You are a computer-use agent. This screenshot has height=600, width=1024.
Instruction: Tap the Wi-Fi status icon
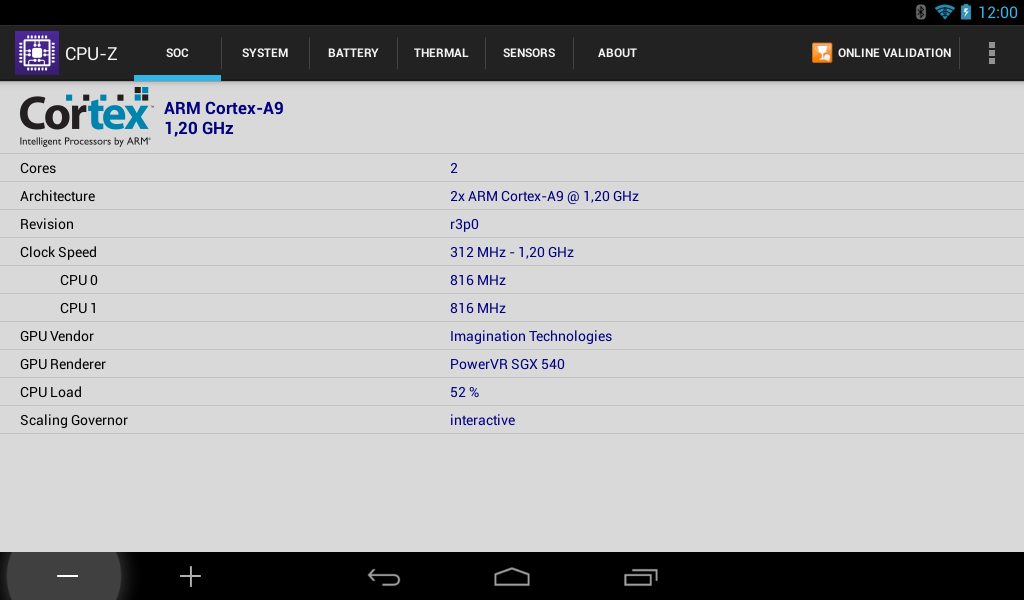pos(944,12)
